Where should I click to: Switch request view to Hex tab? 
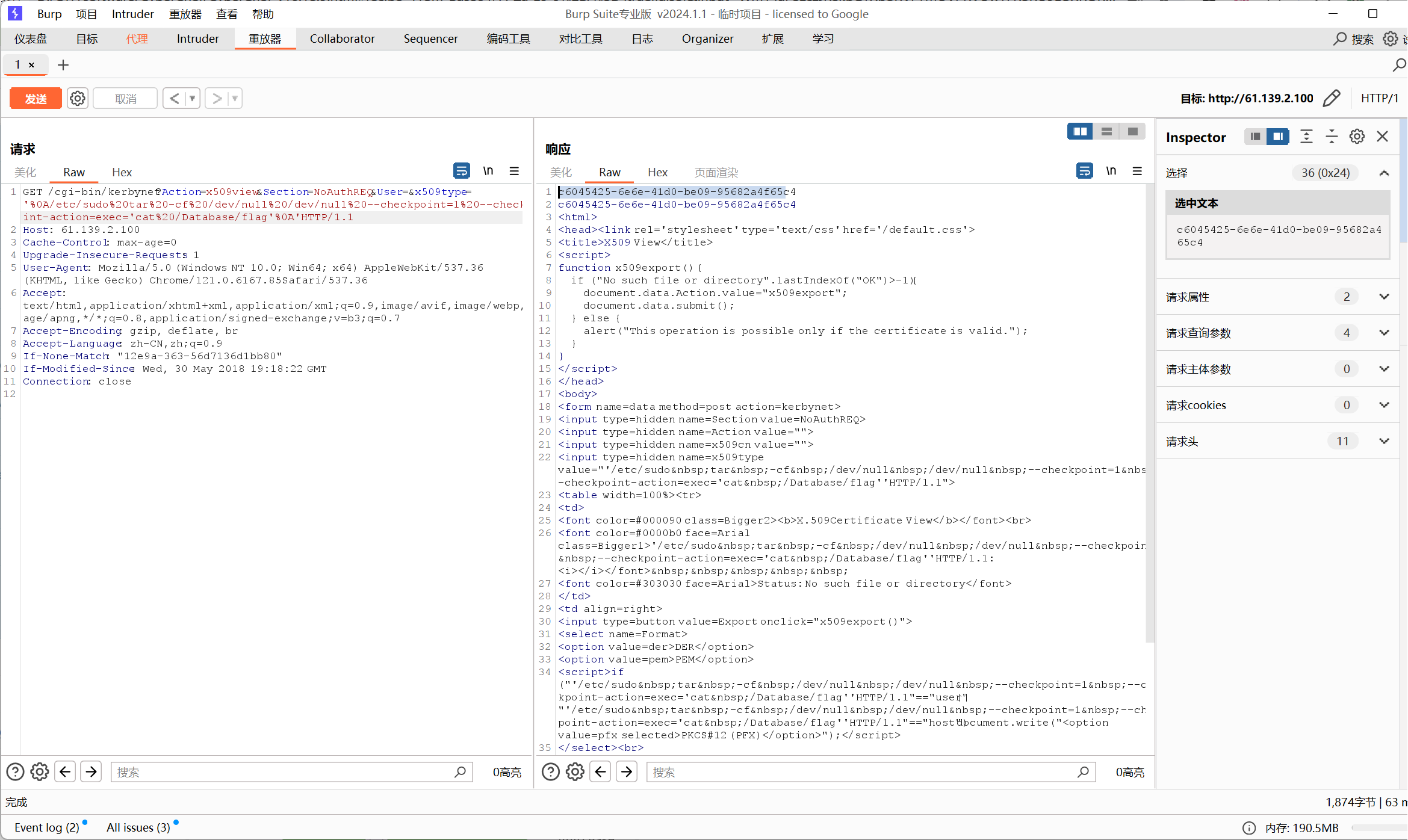(122, 173)
